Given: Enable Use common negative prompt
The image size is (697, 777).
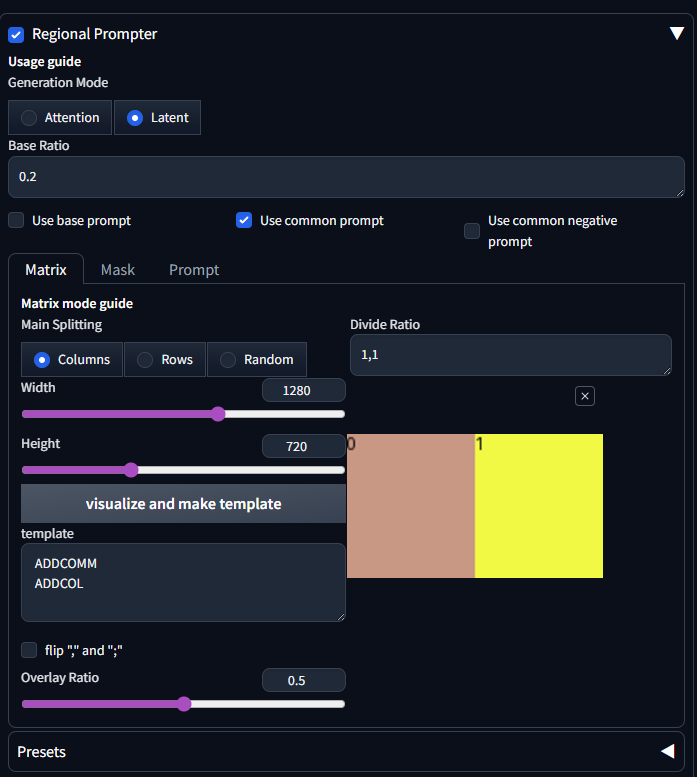Looking at the screenshot, I should 472,231.
